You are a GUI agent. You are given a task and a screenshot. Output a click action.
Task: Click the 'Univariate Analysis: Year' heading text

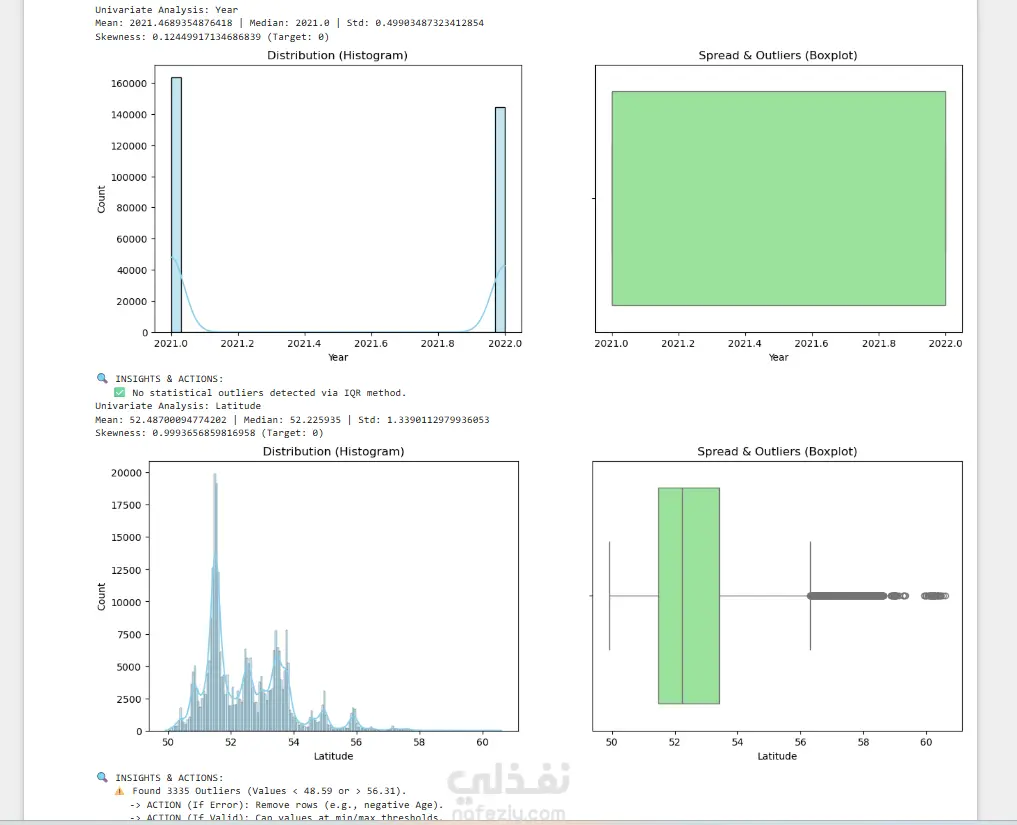click(x=167, y=10)
